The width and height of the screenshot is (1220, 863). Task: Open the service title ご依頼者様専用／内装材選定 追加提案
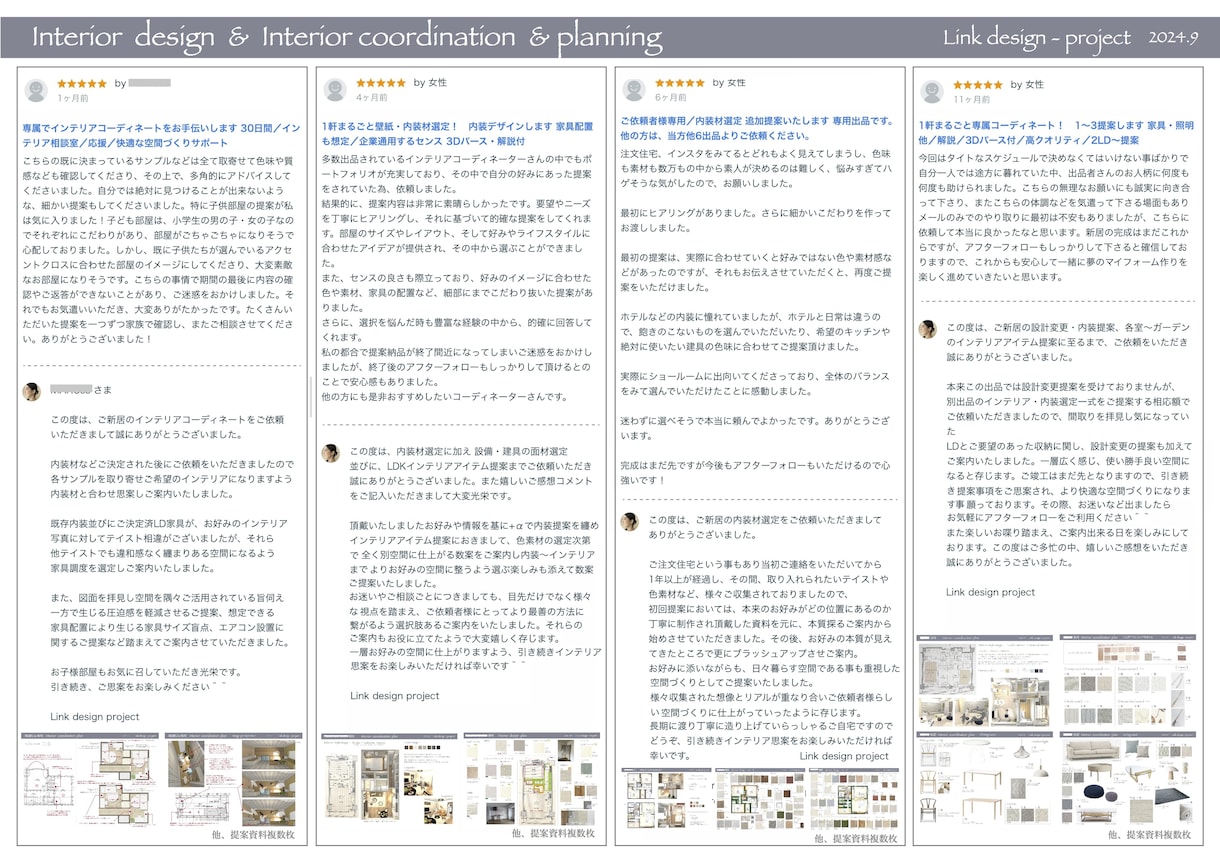756,128
